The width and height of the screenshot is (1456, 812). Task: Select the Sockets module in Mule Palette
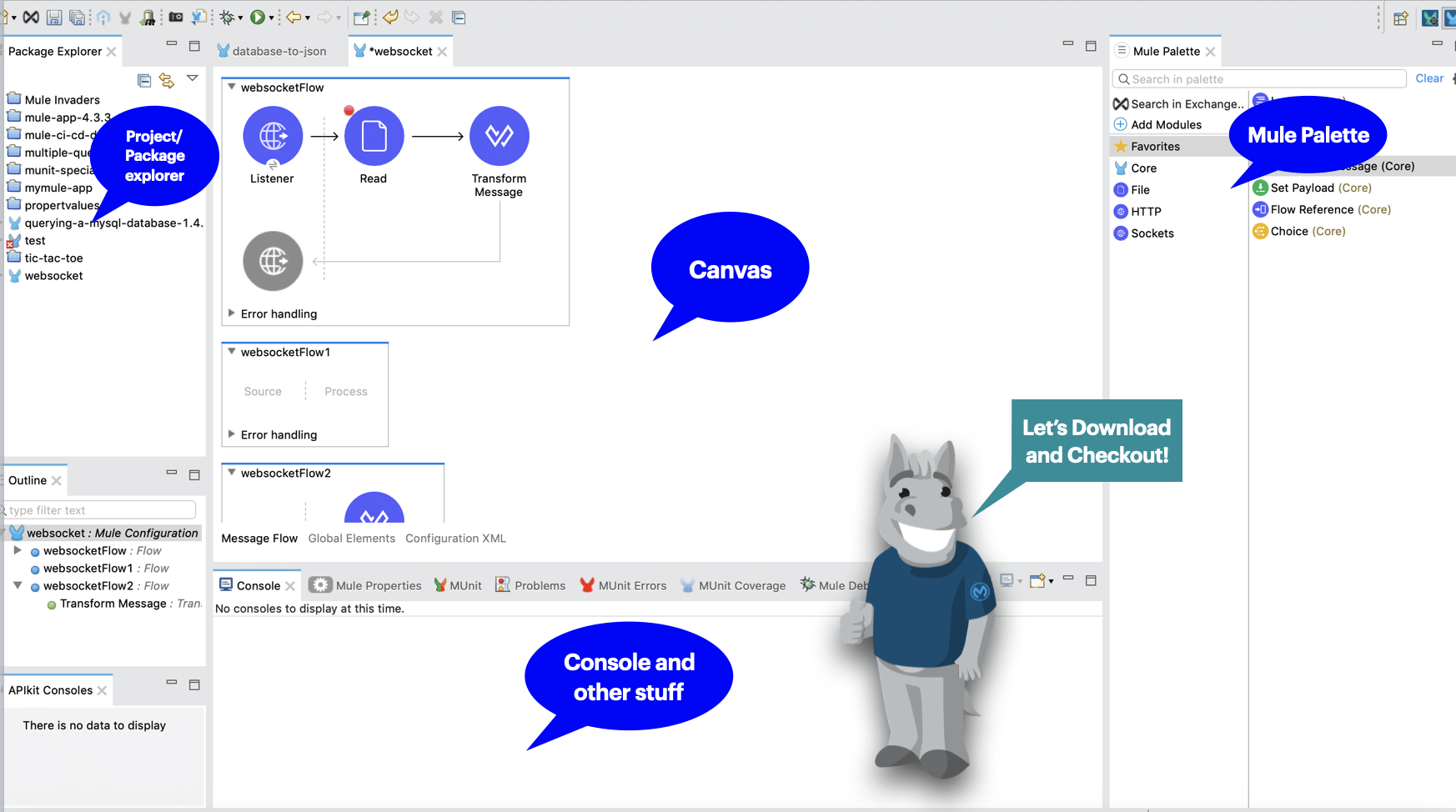coord(1152,233)
